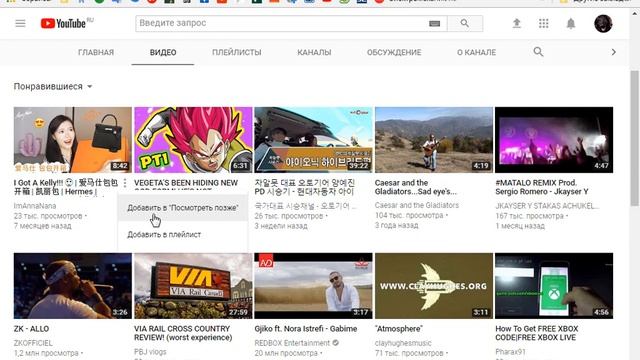The height and width of the screenshot is (360, 640).
Task: Switch to the ГЛАВНАЯ tab
Action: point(96,52)
